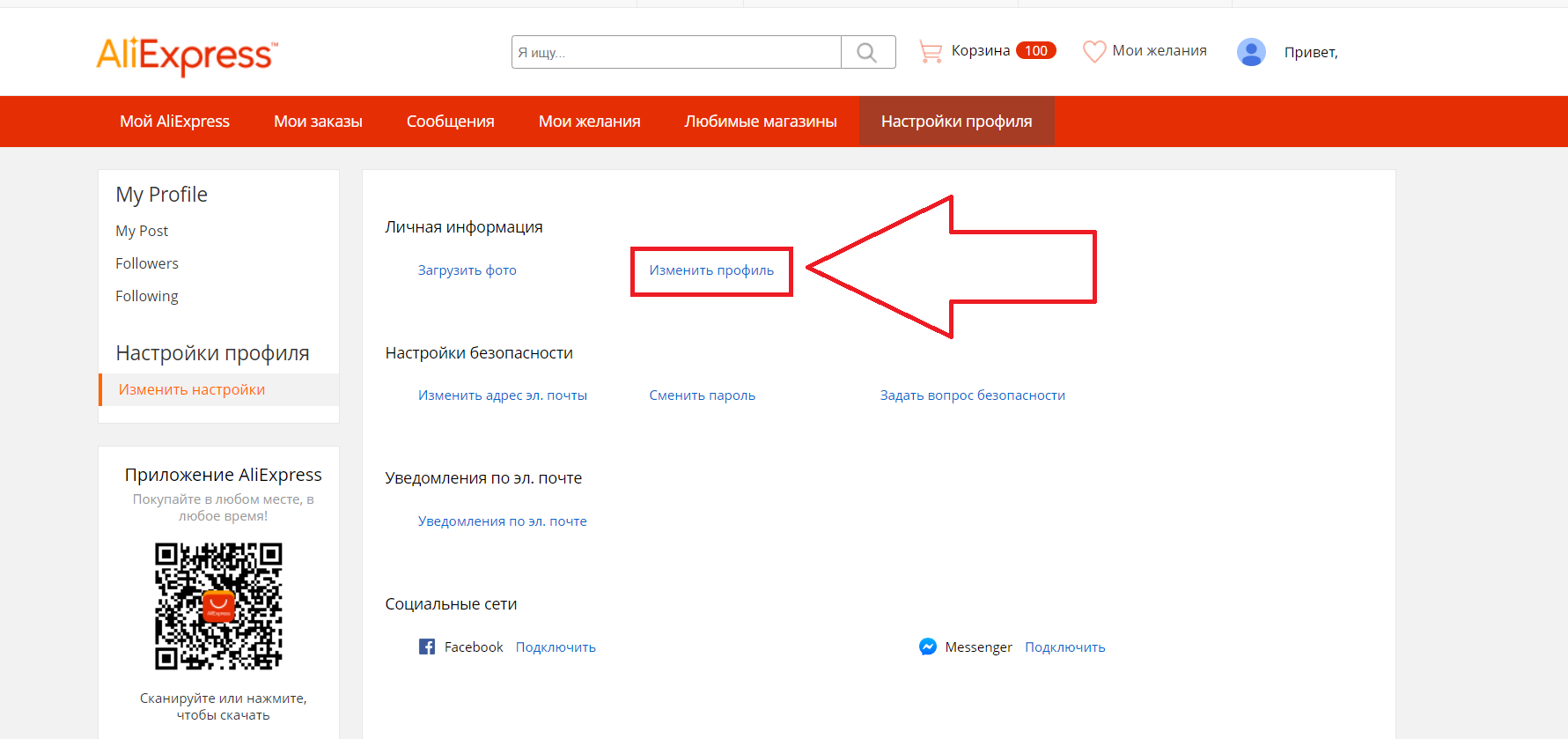
Task: Open the Любимые магазины tab
Action: (761, 122)
